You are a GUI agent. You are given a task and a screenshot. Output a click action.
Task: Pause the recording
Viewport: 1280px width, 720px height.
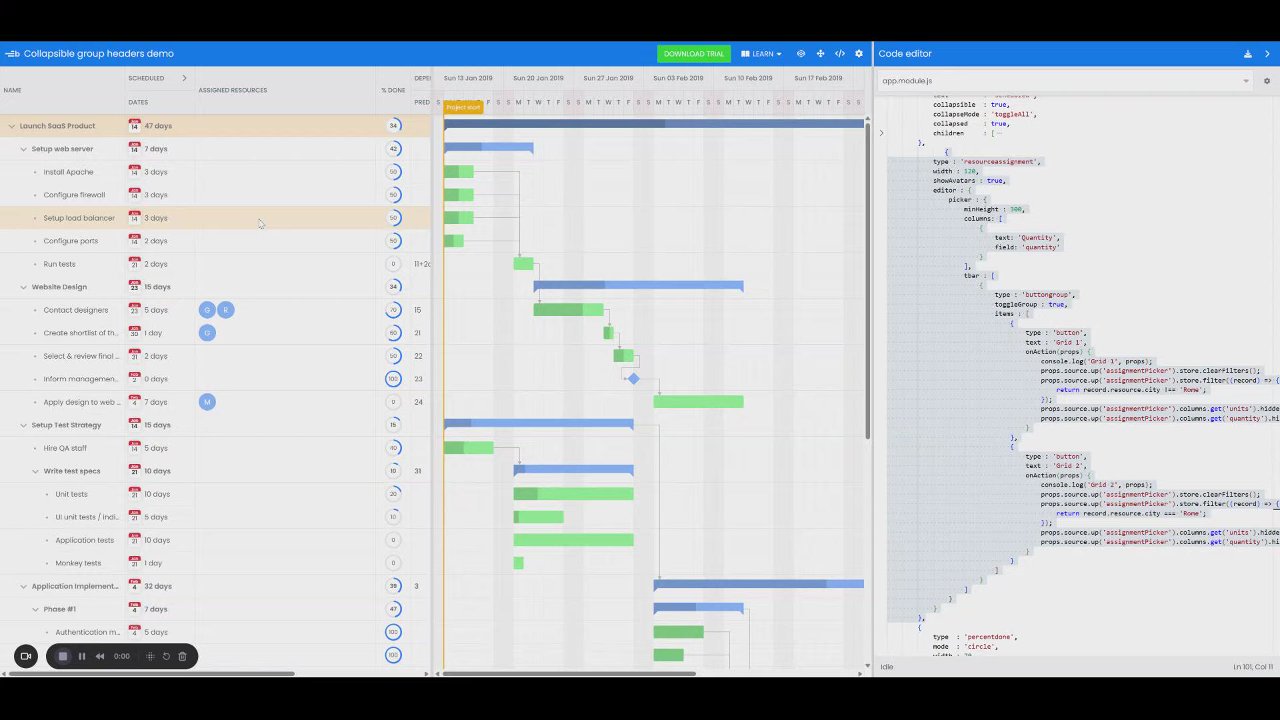[82, 656]
